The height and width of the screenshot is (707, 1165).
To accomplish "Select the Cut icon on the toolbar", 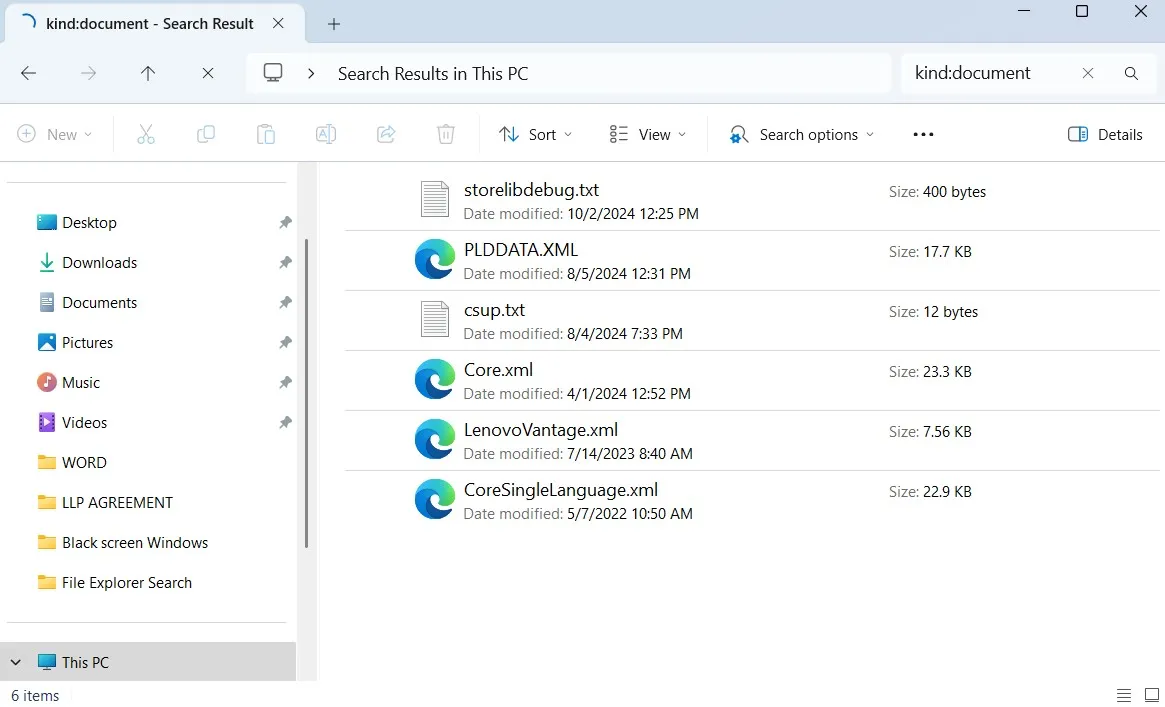I will pyautogui.click(x=146, y=133).
